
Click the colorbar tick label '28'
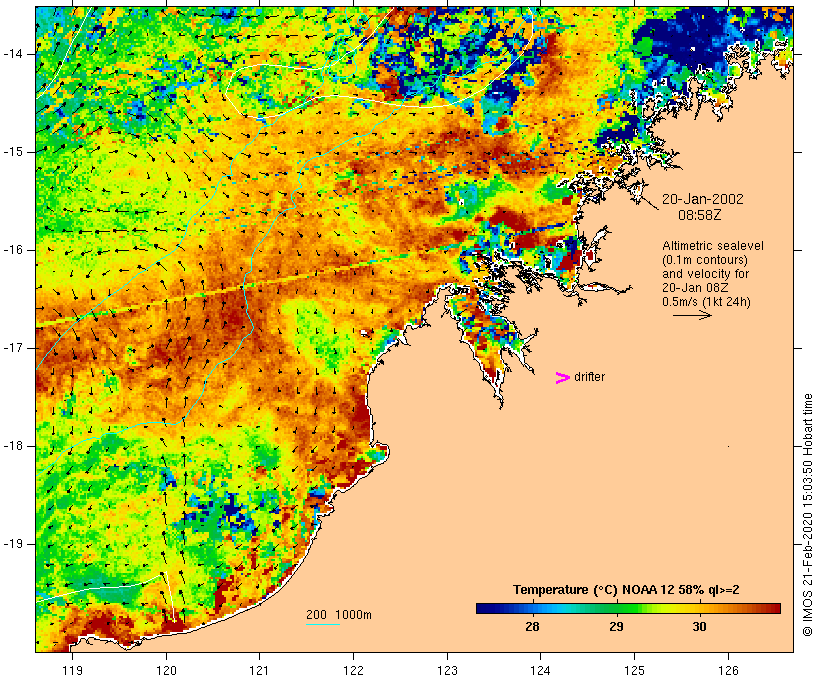[532, 627]
